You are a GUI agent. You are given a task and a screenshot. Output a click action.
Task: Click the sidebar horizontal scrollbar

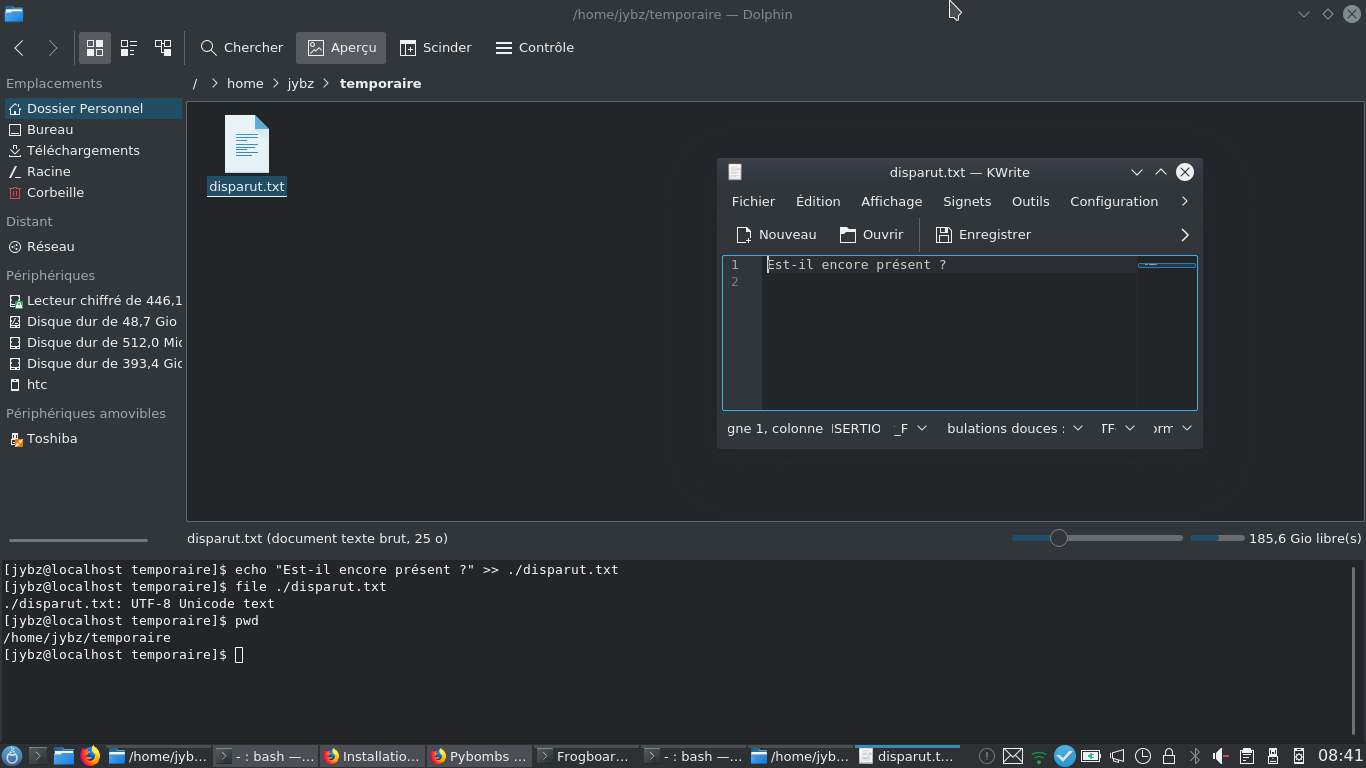coord(78,540)
